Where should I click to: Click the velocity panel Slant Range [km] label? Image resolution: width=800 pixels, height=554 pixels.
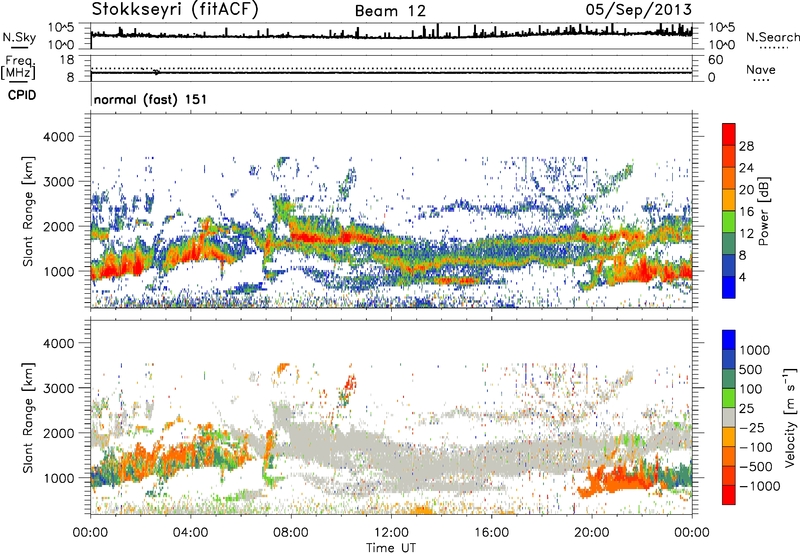28,418
